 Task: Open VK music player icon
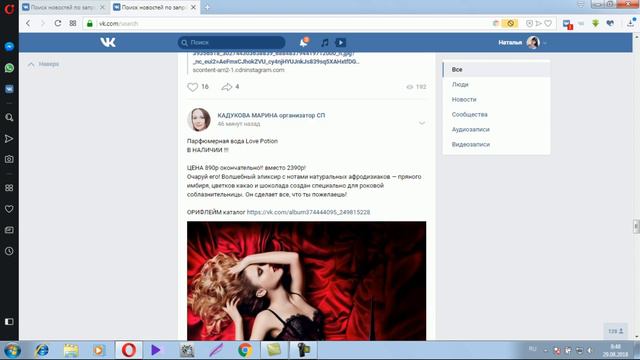pyautogui.click(x=325, y=42)
